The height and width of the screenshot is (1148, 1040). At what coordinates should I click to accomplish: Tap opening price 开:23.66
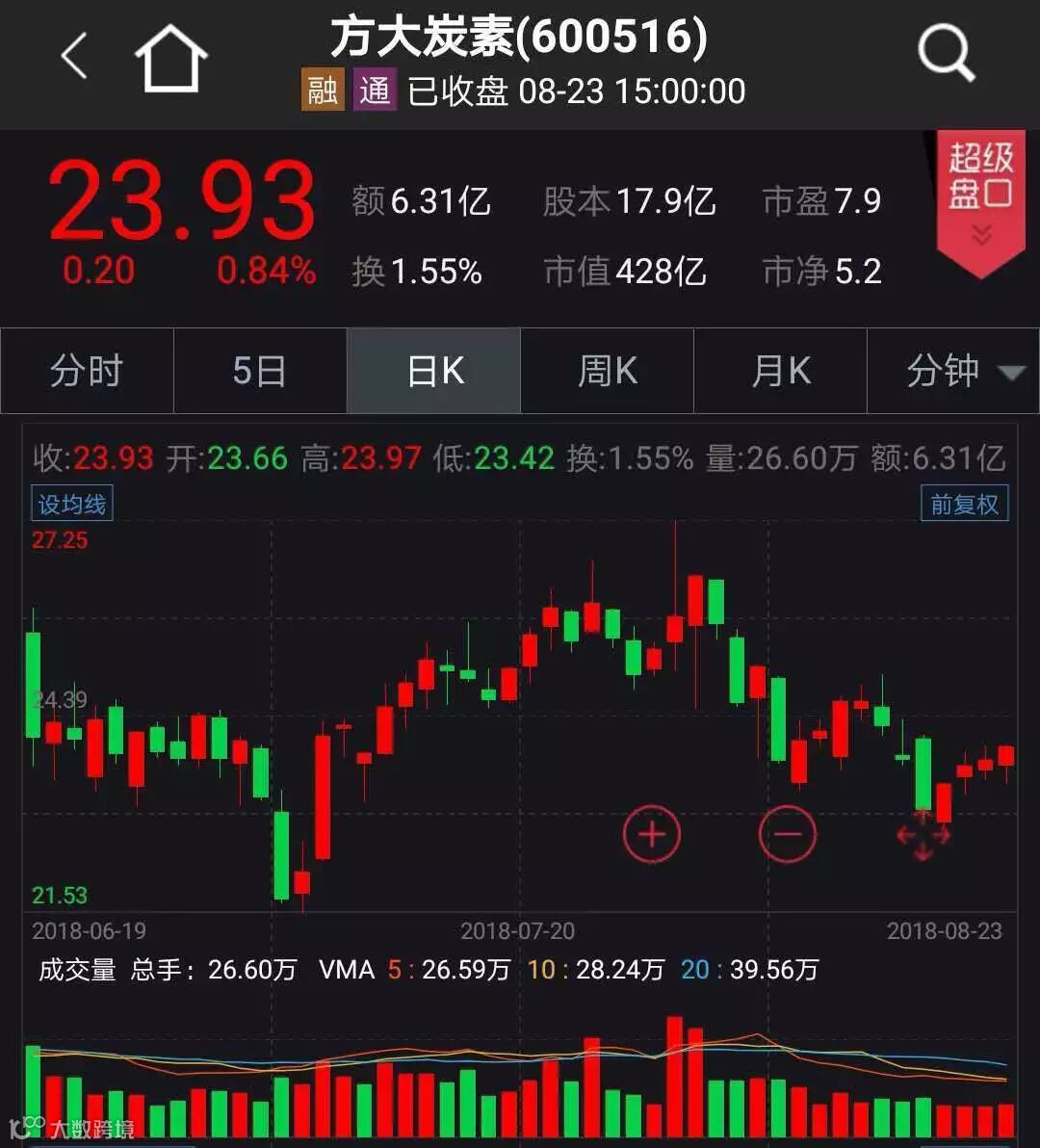click(x=227, y=459)
